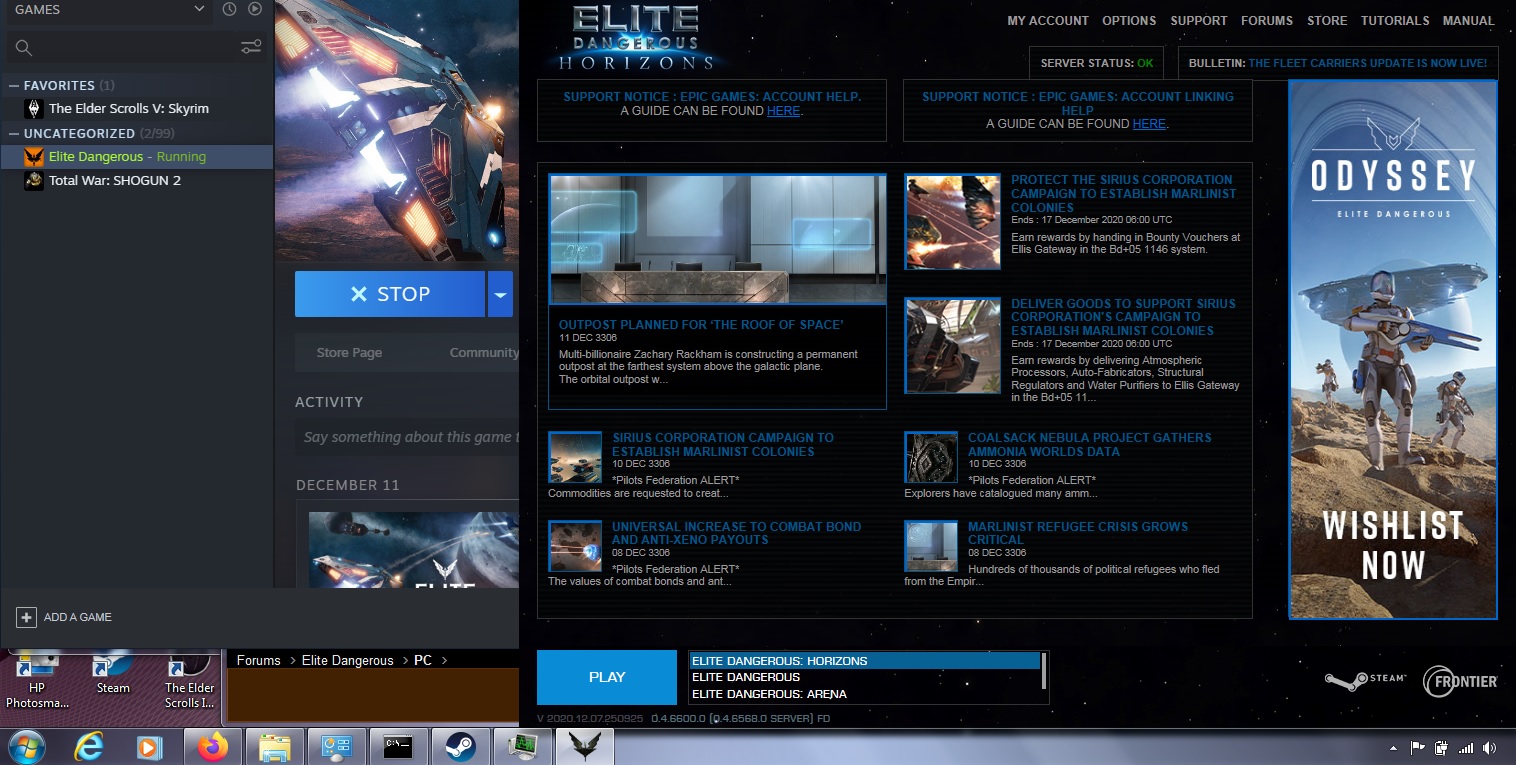This screenshot has height=765, width=1516.
Task: Click the Total War: SHOGUN 2 icon
Action: tap(34, 181)
